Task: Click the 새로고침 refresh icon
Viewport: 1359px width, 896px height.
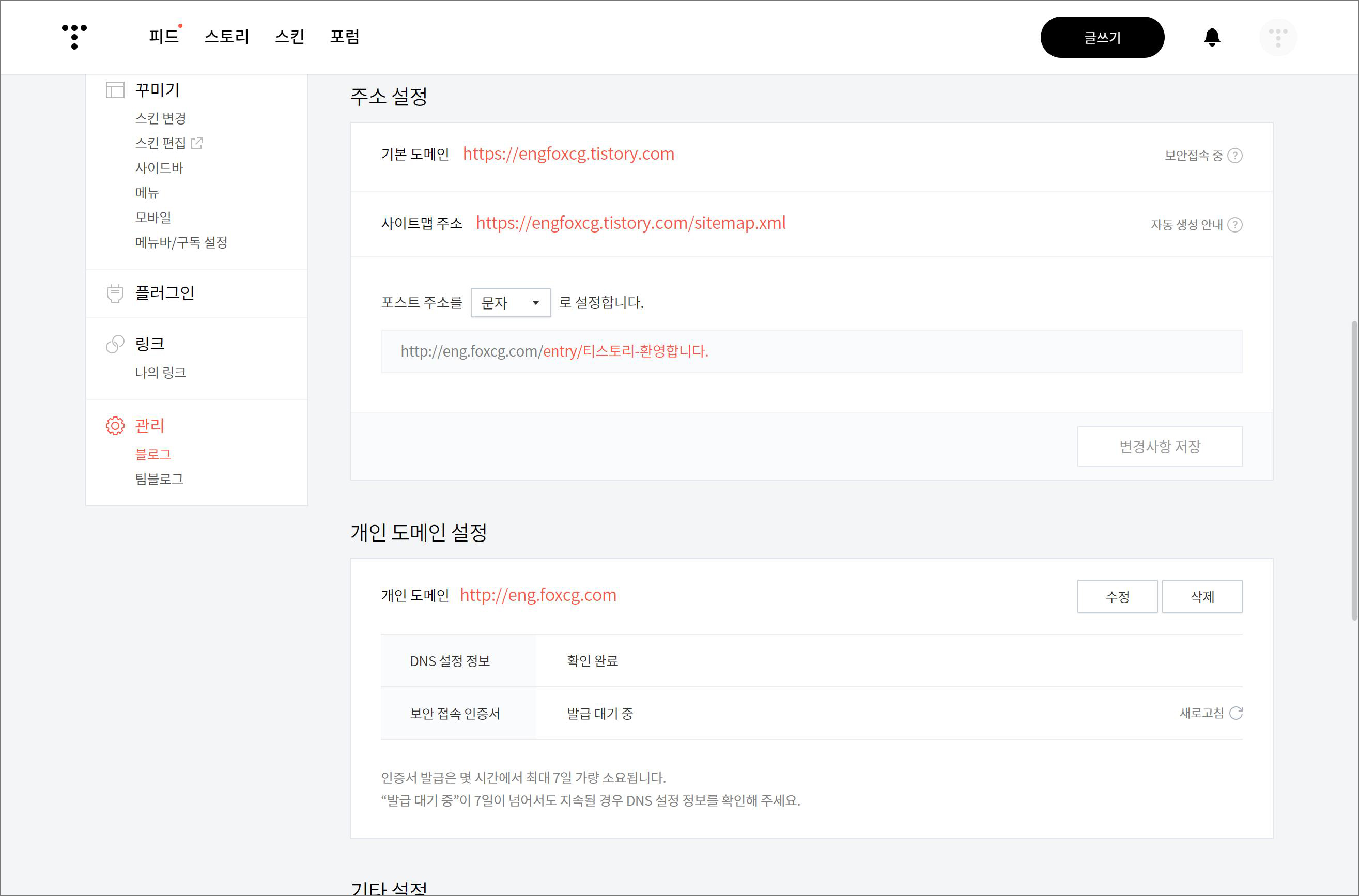Action: (x=1236, y=713)
